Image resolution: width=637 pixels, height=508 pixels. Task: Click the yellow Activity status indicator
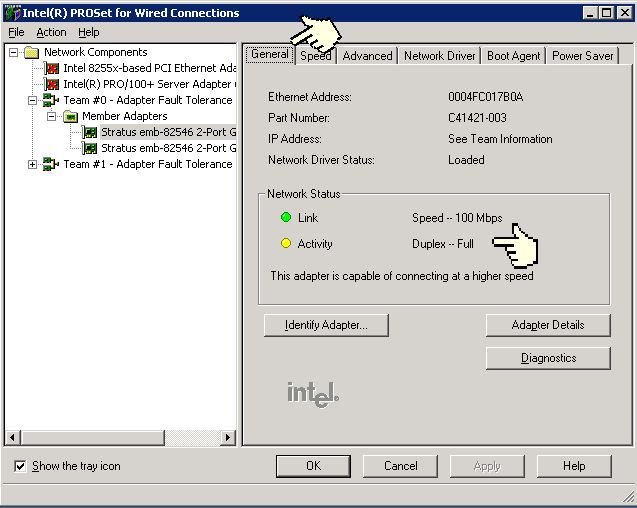pos(286,243)
